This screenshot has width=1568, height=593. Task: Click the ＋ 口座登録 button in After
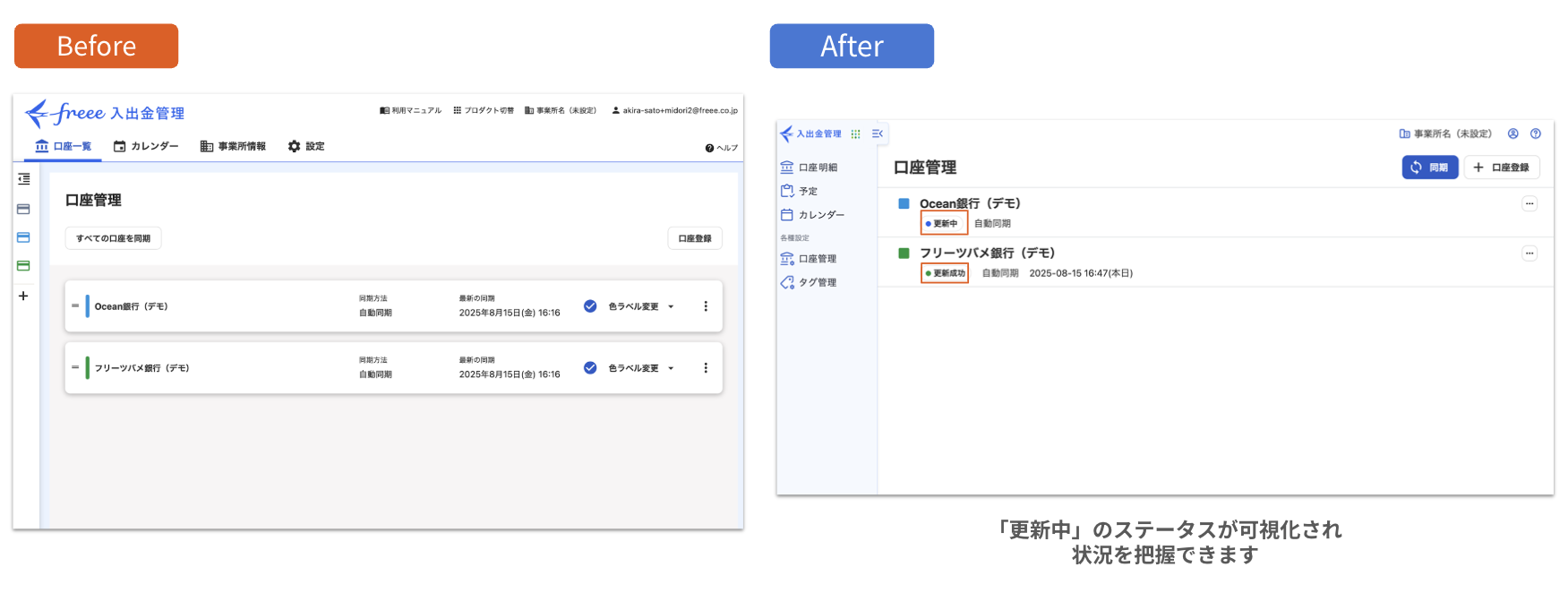1502,168
